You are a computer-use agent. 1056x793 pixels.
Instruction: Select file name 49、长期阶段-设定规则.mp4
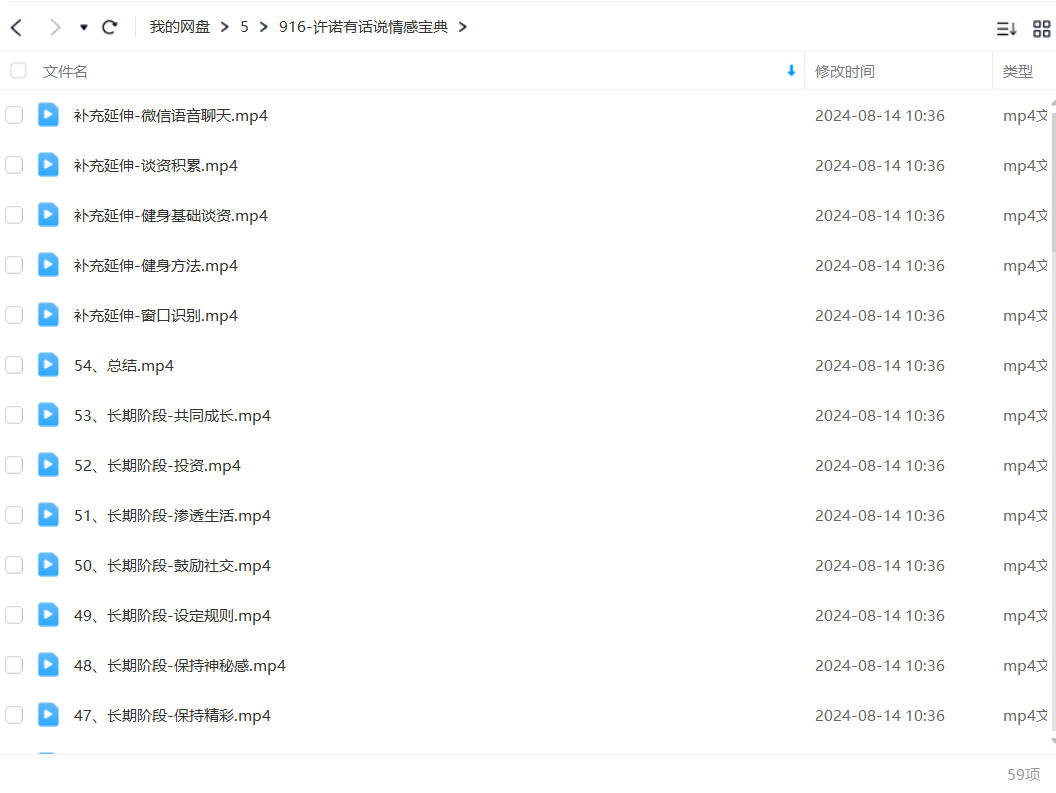point(172,616)
